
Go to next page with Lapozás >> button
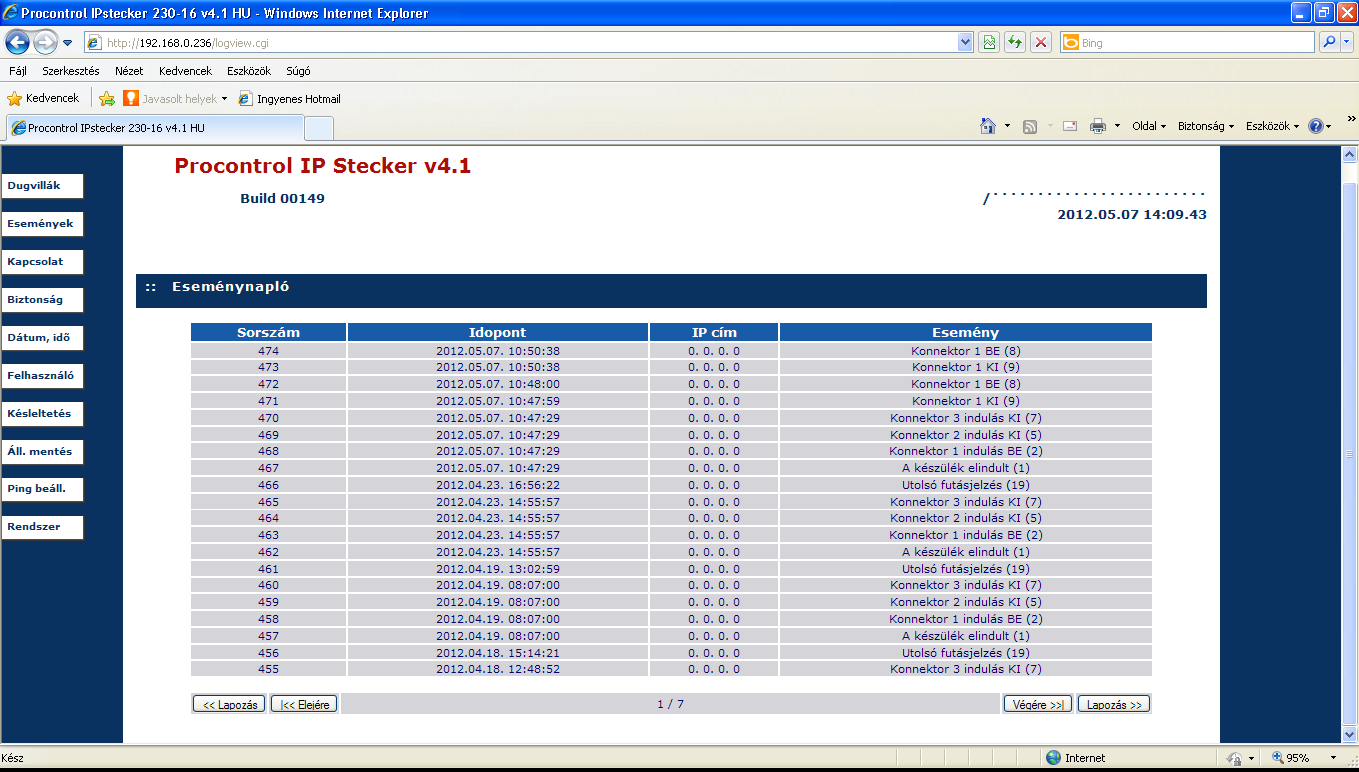(x=1114, y=704)
